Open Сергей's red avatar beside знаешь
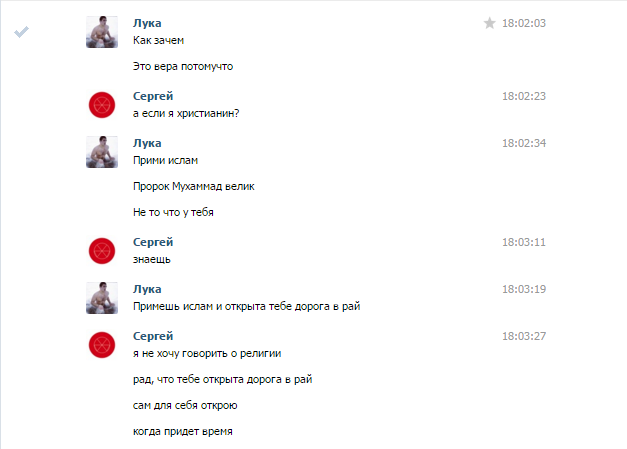The image size is (627, 449). pos(102,251)
